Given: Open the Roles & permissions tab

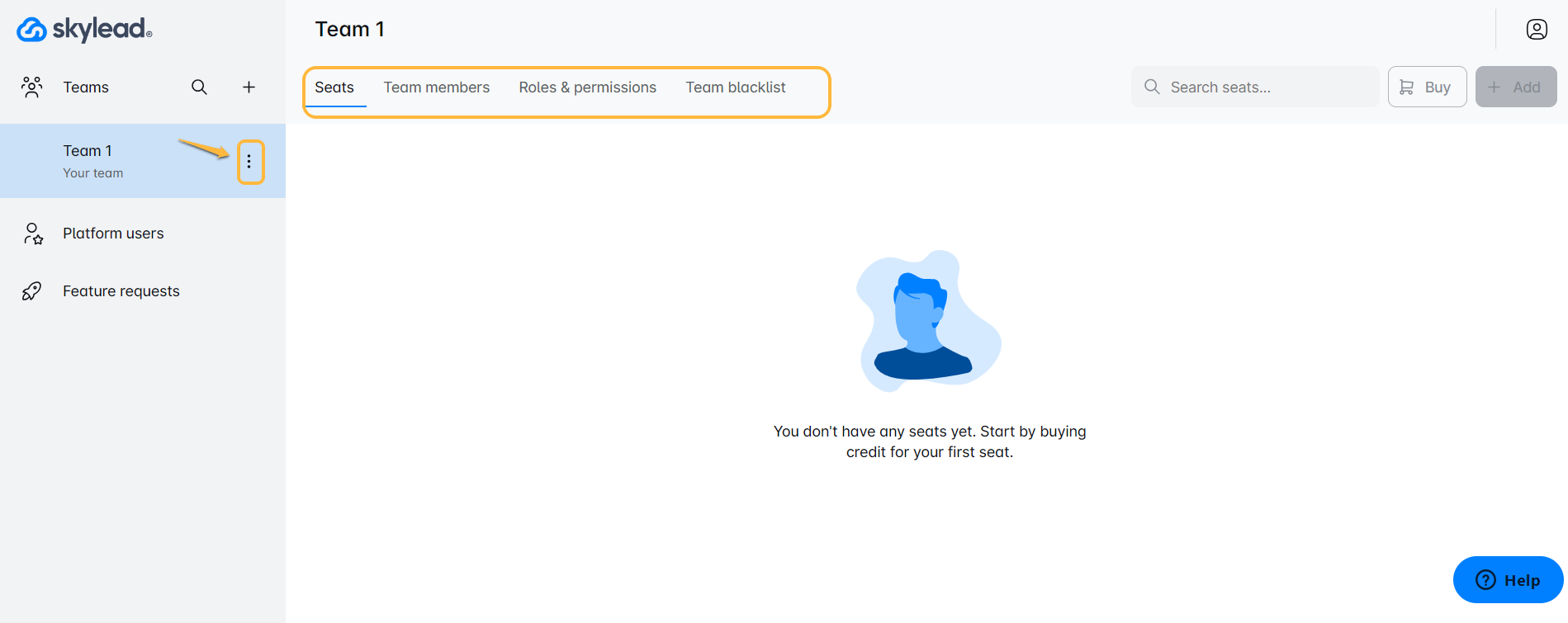Looking at the screenshot, I should coord(587,87).
